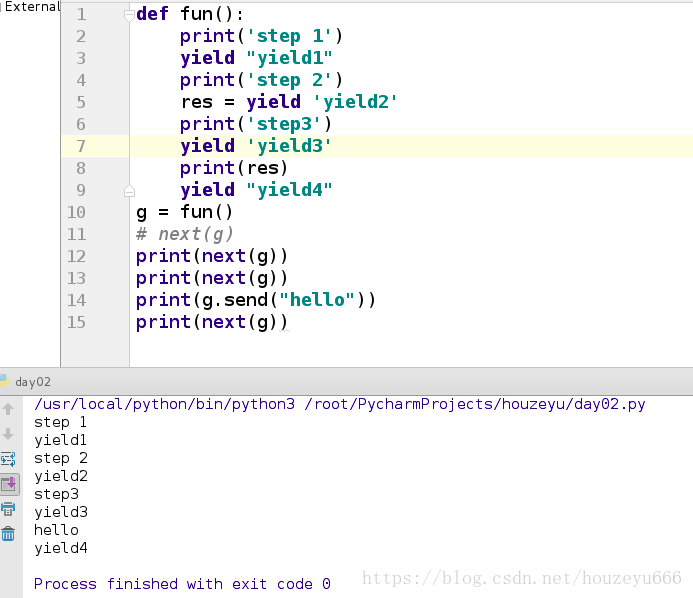Click line number 15 in the gutter
The height and width of the screenshot is (598, 693).
[76, 322]
